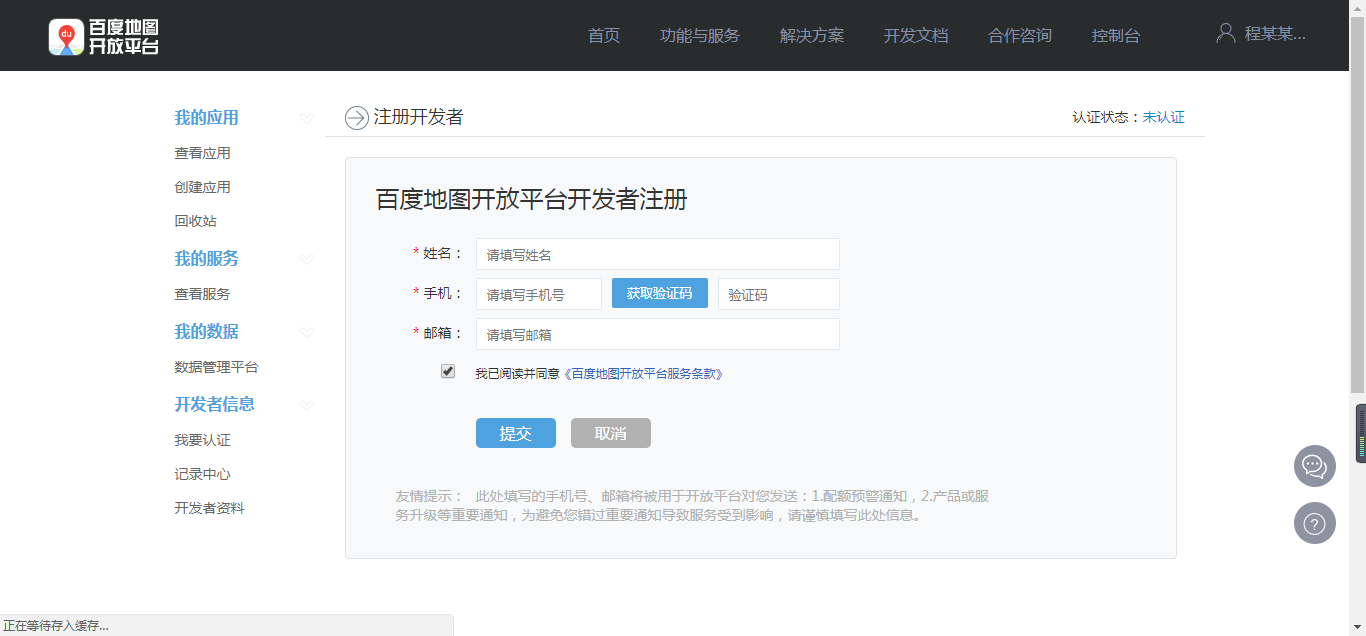The width and height of the screenshot is (1366, 636).
Task: Open 回收站 in sidebar
Action: pyautogui.click(x=196, y=221)
